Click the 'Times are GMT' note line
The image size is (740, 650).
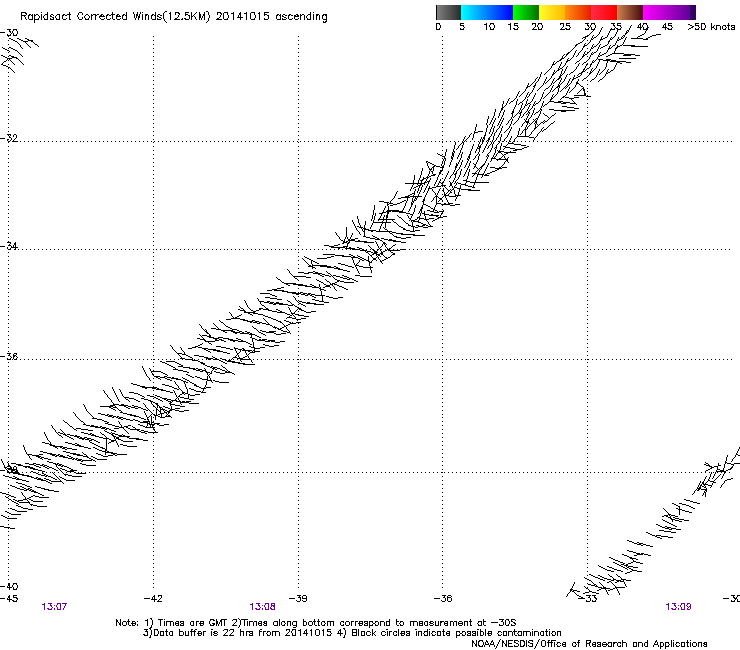(316, 623)
